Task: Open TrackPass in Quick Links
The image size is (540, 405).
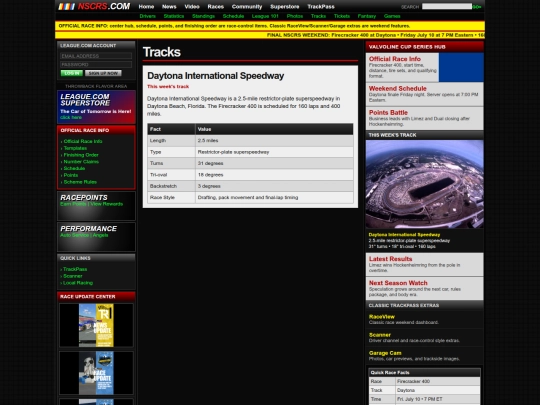Action: [75, 269]
